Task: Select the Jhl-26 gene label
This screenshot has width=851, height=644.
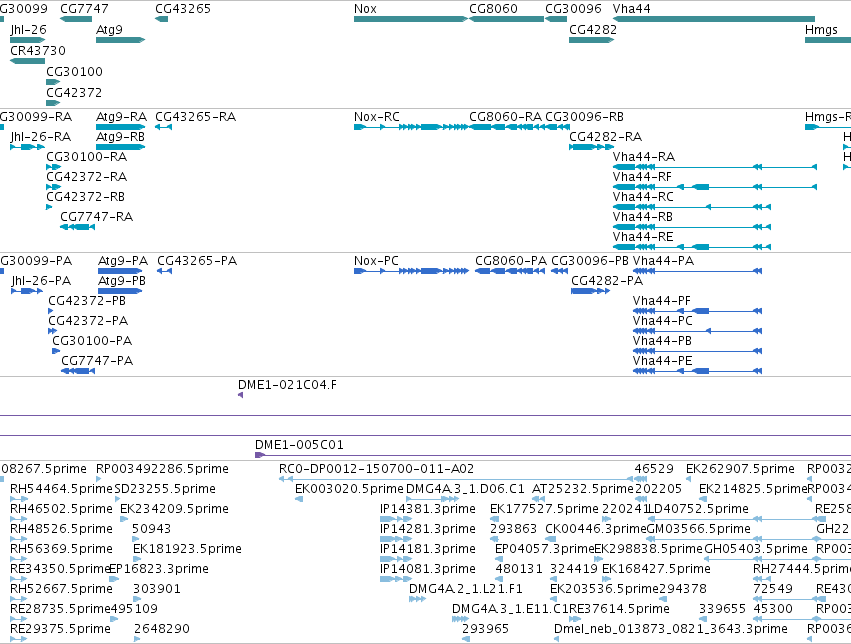Action: 28,29
